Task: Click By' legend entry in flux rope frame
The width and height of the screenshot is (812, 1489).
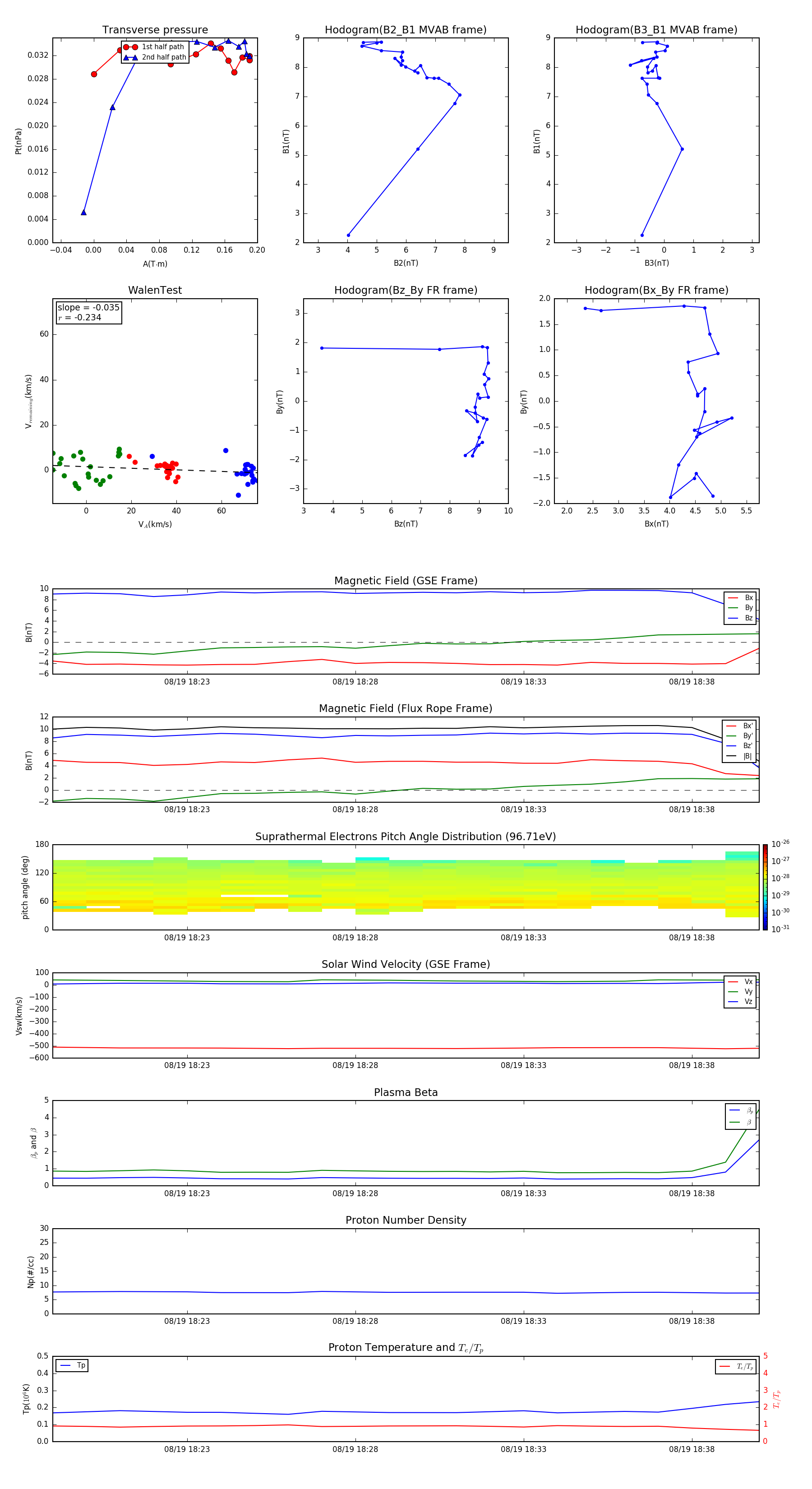Action: pos(739,736)
